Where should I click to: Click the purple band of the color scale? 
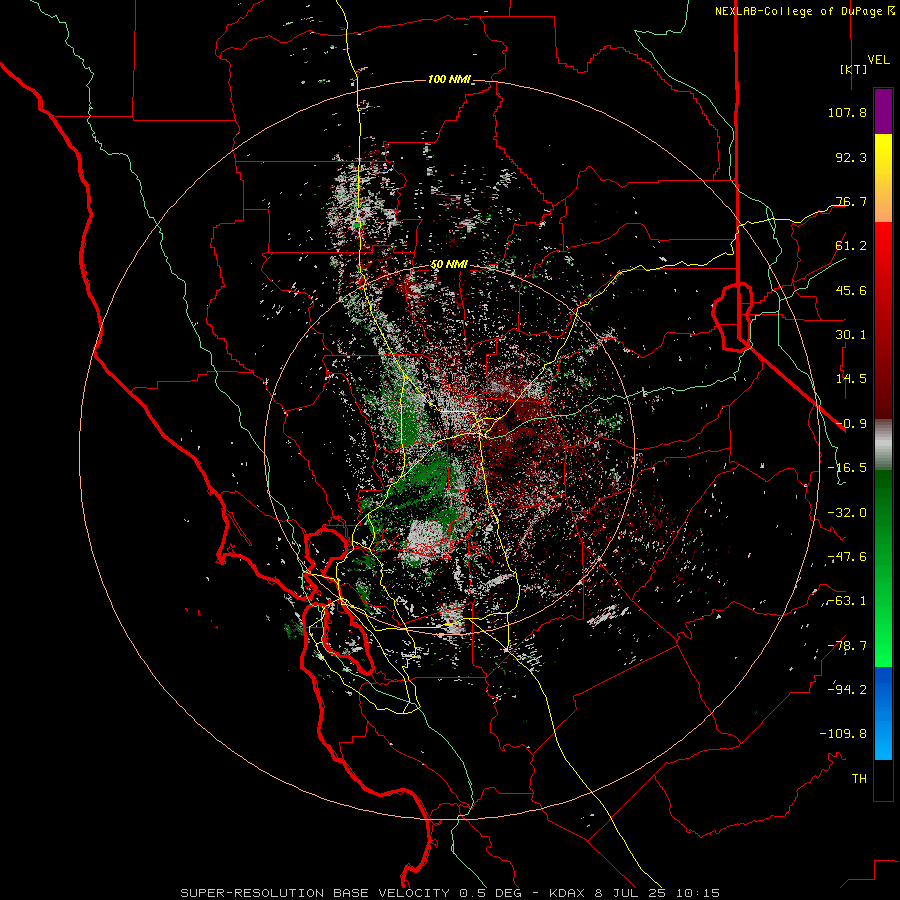pyautogui.click(x=883, y=111)
